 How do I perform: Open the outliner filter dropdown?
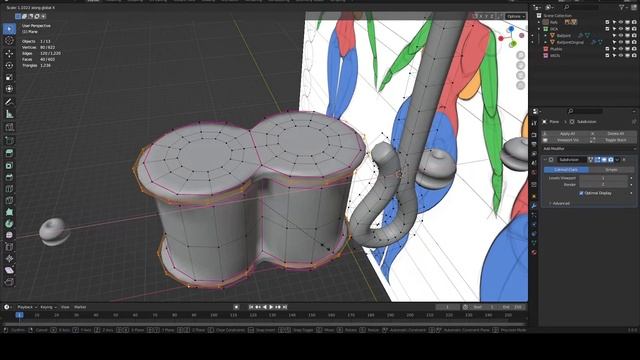pyautogui.click(x=623, y=7)
